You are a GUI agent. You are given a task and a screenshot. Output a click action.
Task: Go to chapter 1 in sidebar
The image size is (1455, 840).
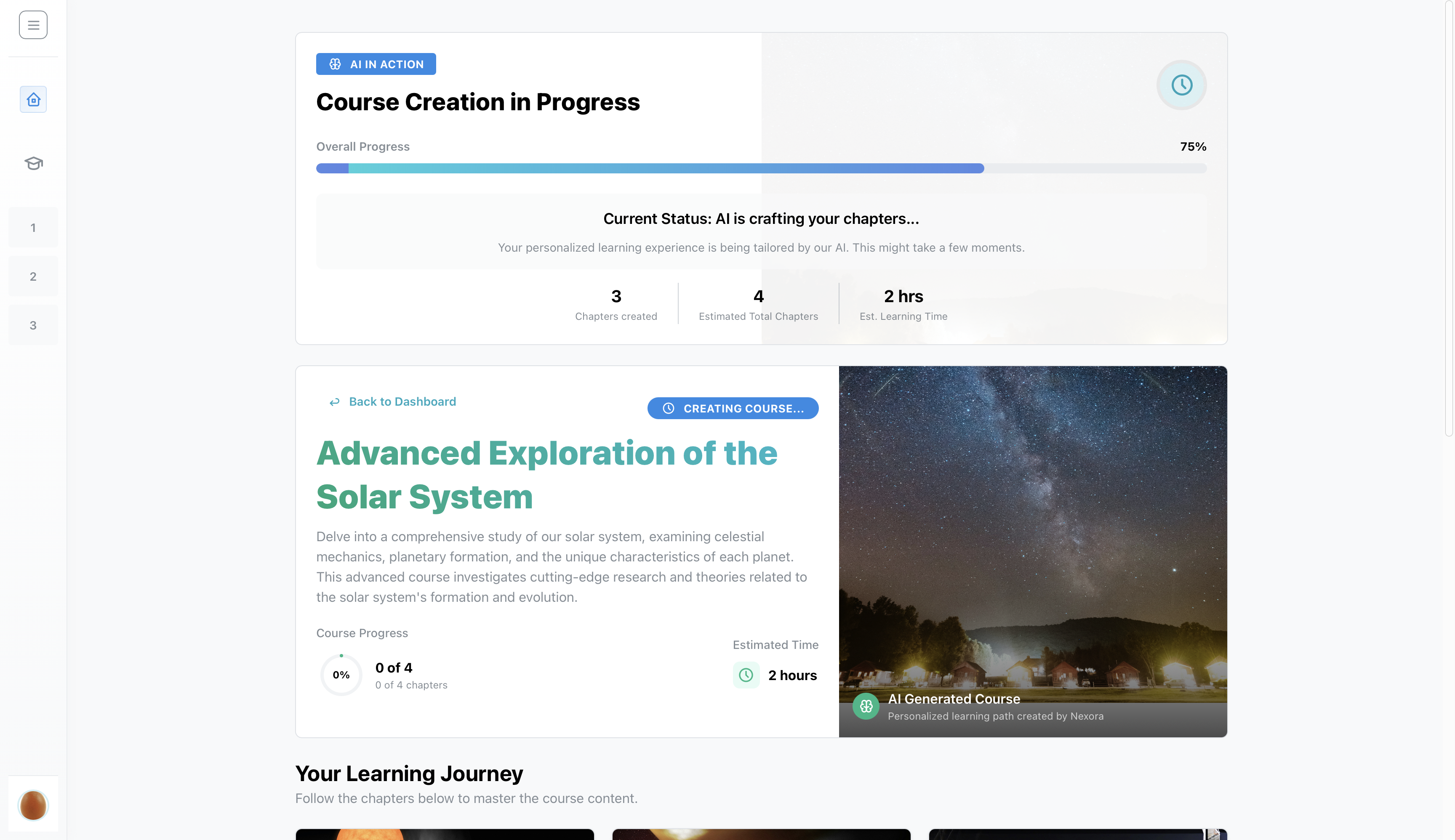coord(33,227)
